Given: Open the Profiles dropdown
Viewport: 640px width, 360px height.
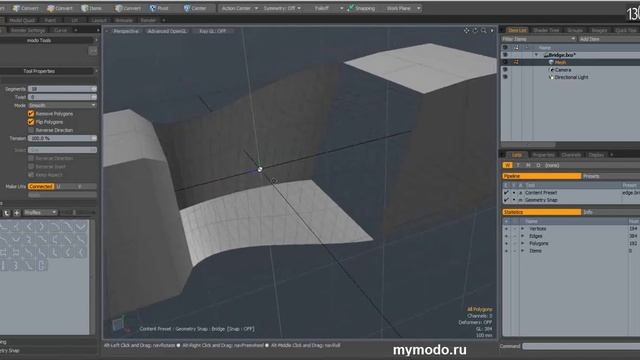Looking at the screenshot, I should 40,213.
